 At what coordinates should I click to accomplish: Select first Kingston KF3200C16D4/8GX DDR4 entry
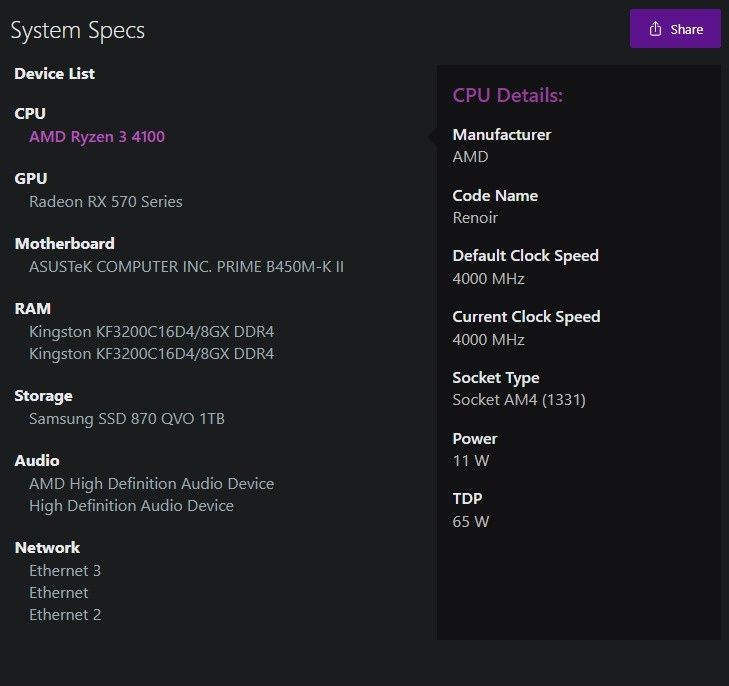152,332
